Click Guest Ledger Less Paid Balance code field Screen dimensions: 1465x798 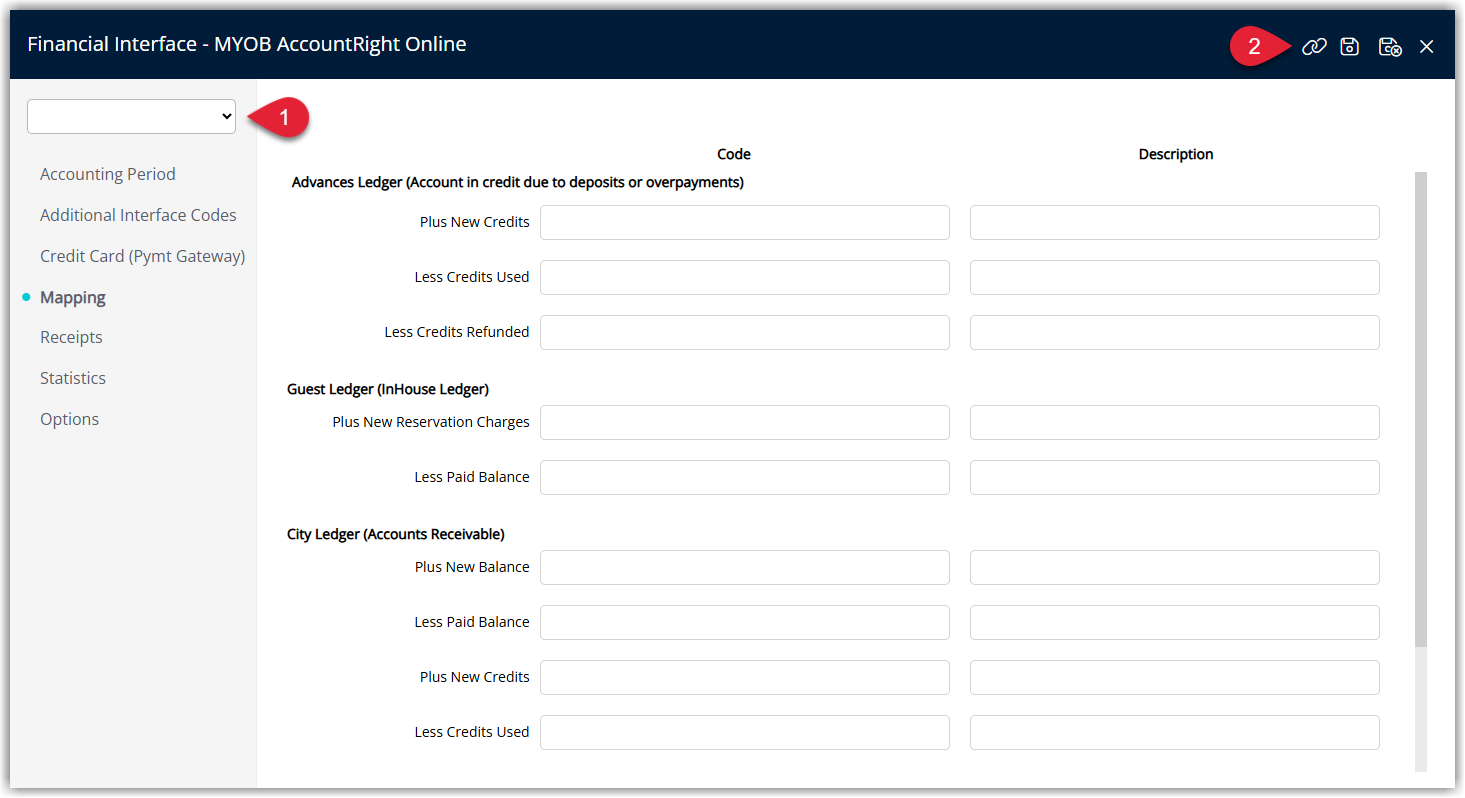click(x=745, y=477)
